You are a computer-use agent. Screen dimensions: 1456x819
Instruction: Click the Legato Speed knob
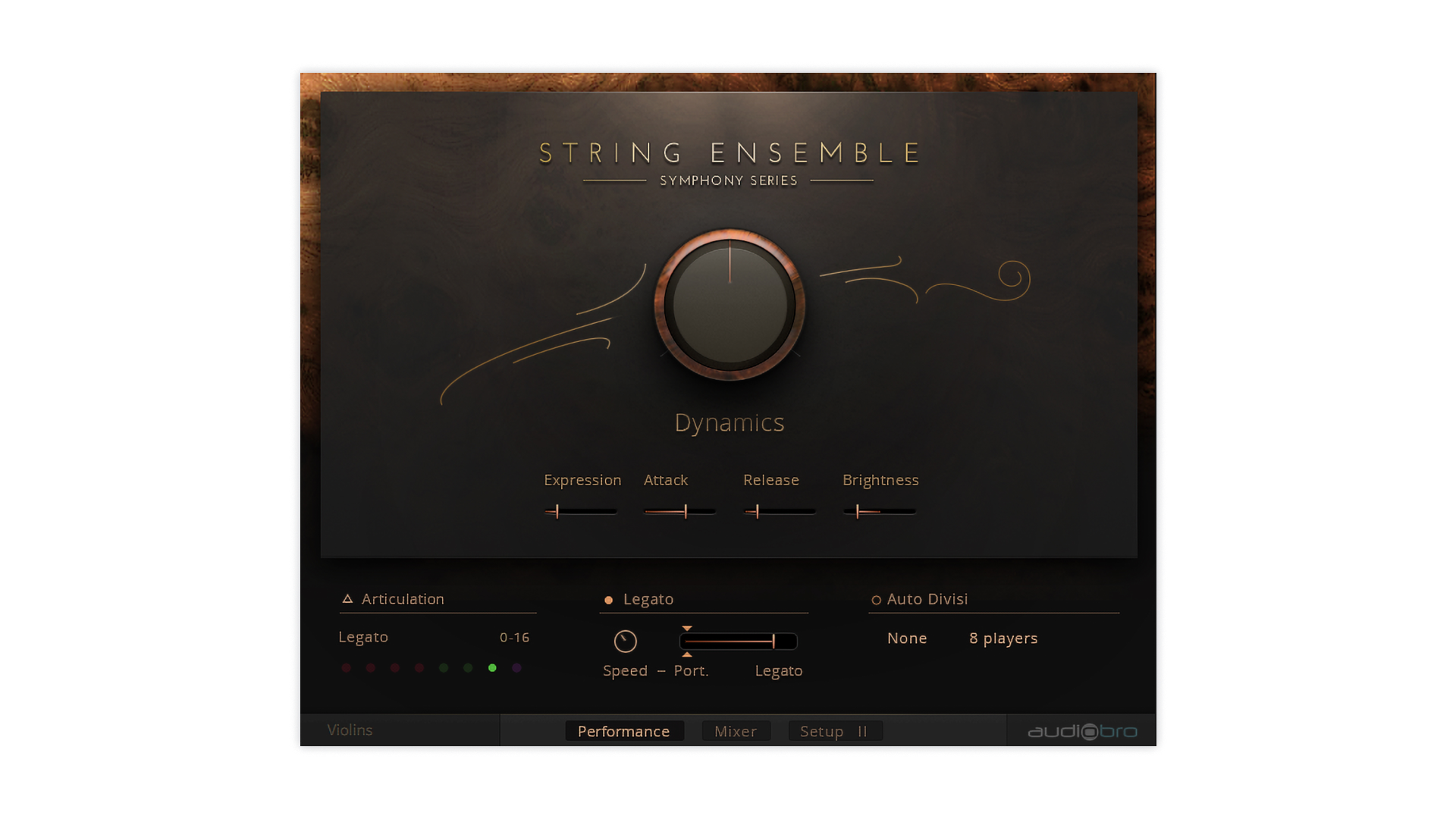pyautogui.click(x=625, y=642)
